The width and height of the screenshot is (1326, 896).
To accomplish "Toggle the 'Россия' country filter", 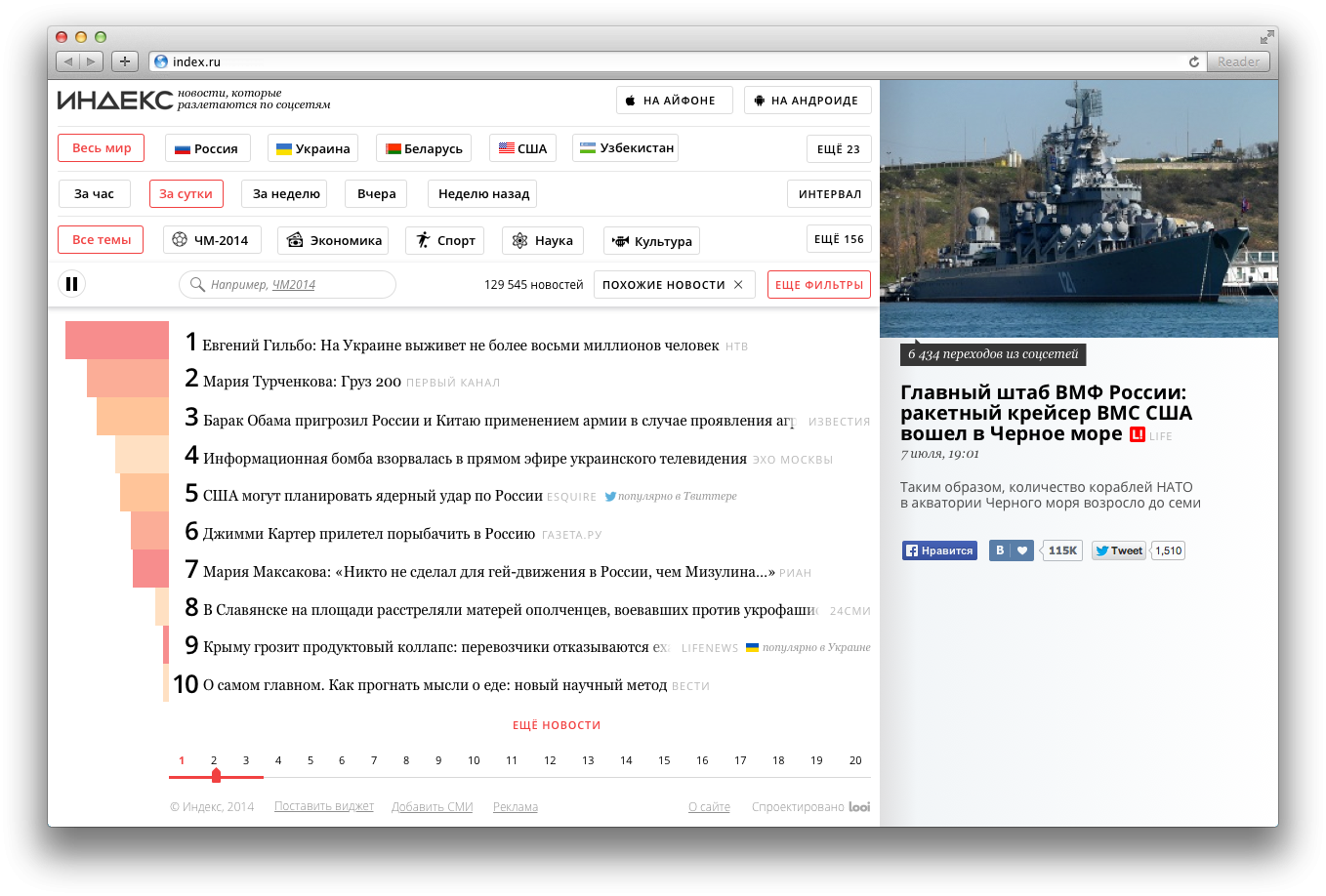I will (207, 148).
